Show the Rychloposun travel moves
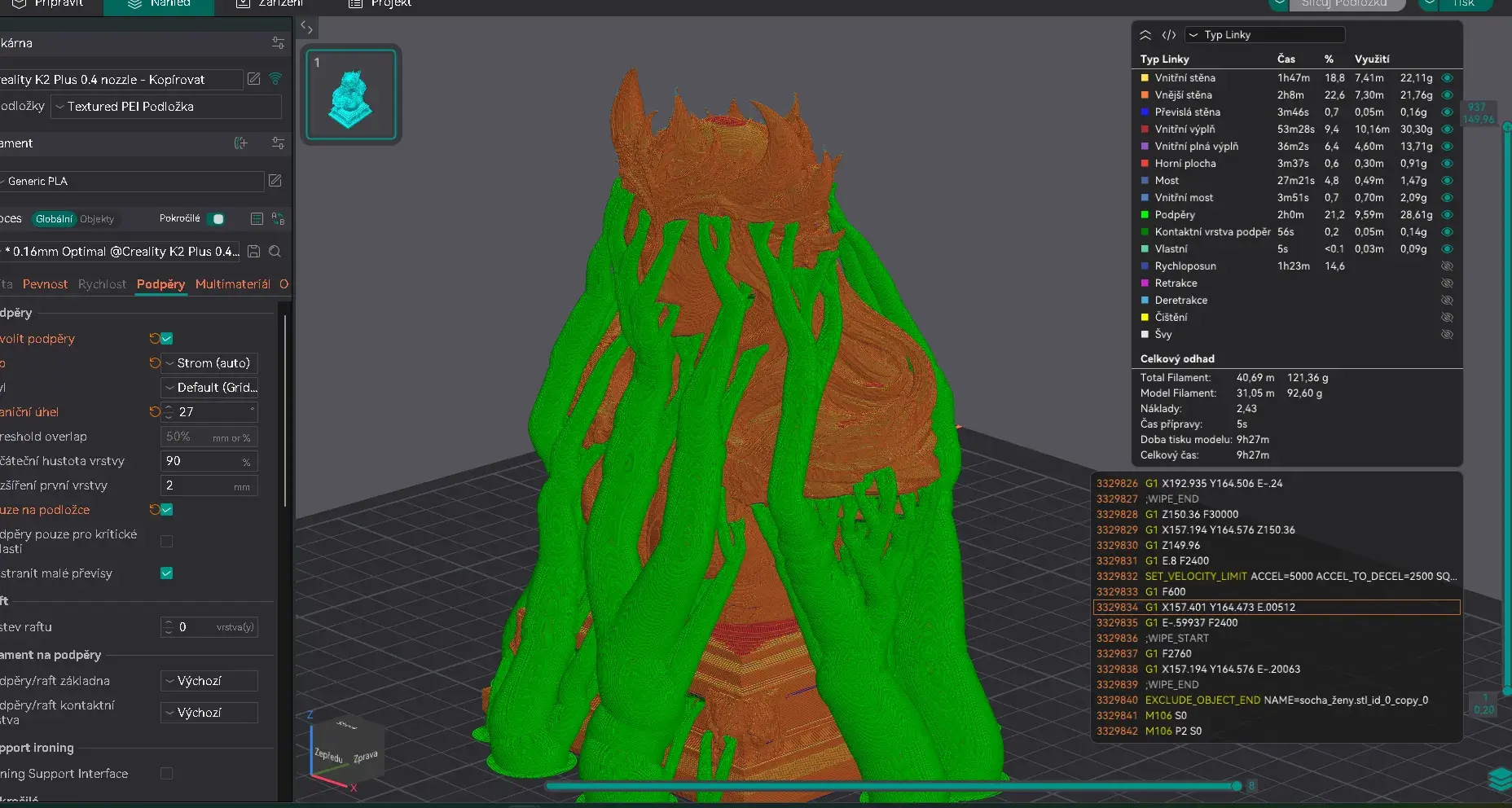Screen dimensions: 1512x808 pyautogui.click(x=1447, y=266)
